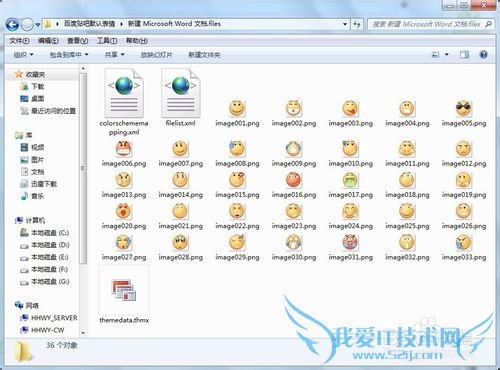
Task: Select image009.png crying emoticon
Action: 294,149
